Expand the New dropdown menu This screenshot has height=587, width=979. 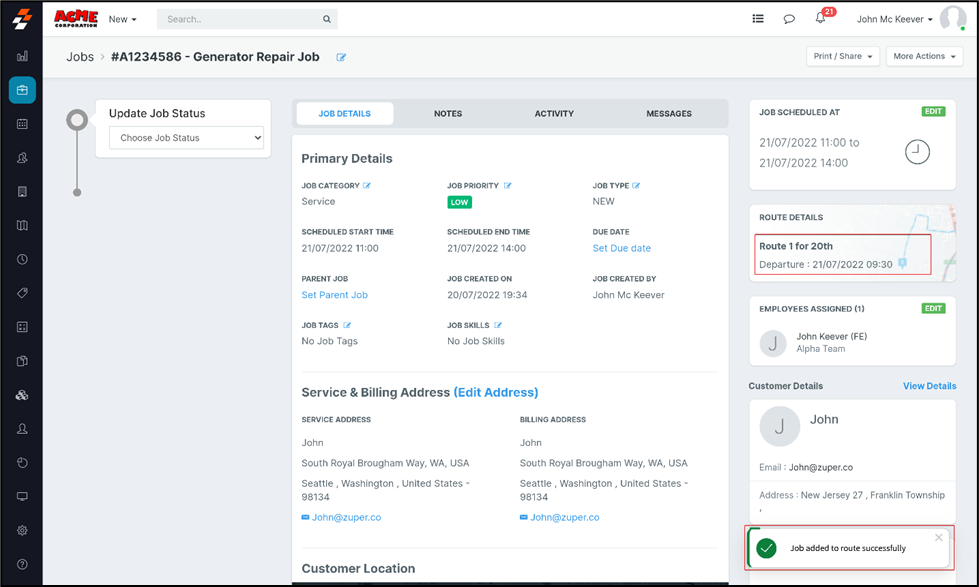pos(122,19)
